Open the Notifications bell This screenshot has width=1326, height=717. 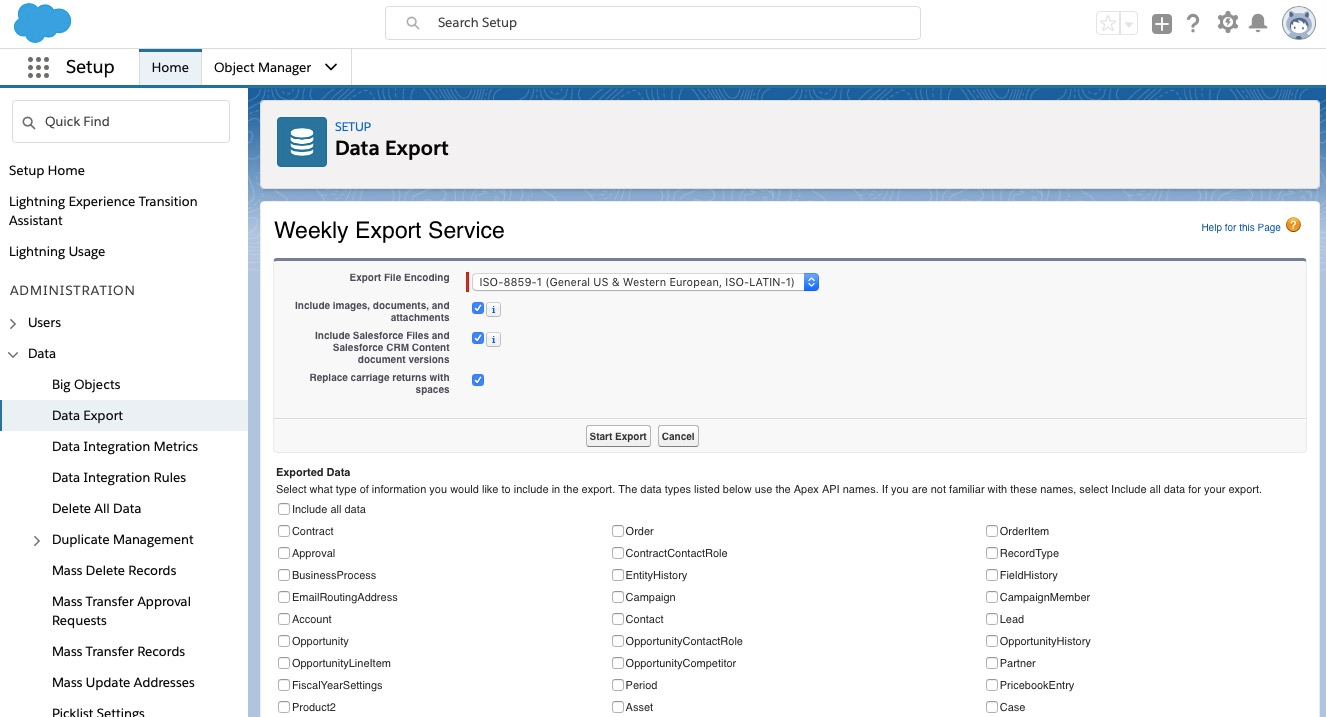(1258, 23)
